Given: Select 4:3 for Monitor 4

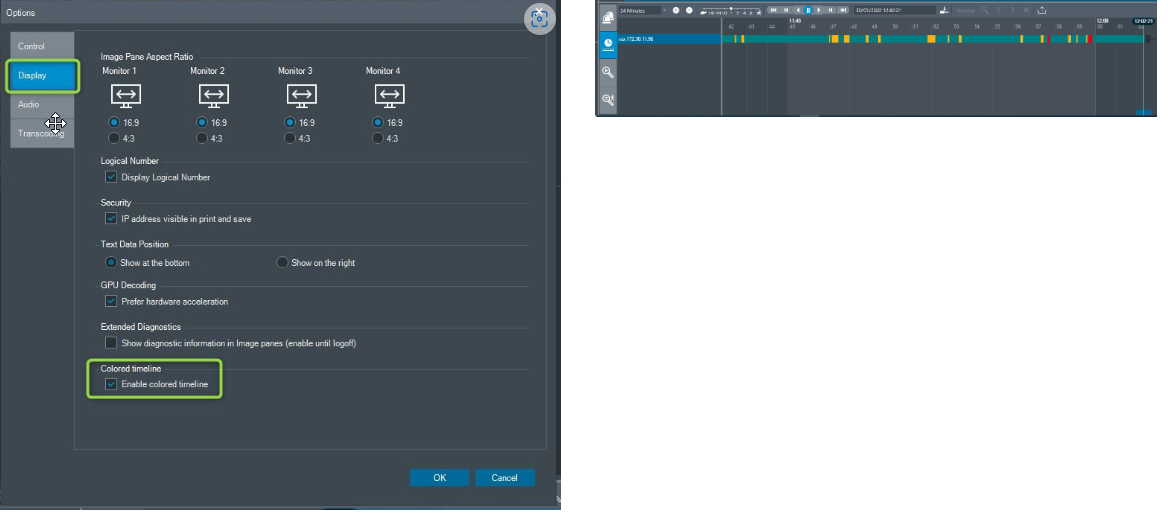Looking at the screenshot, I should coord(378,138).
